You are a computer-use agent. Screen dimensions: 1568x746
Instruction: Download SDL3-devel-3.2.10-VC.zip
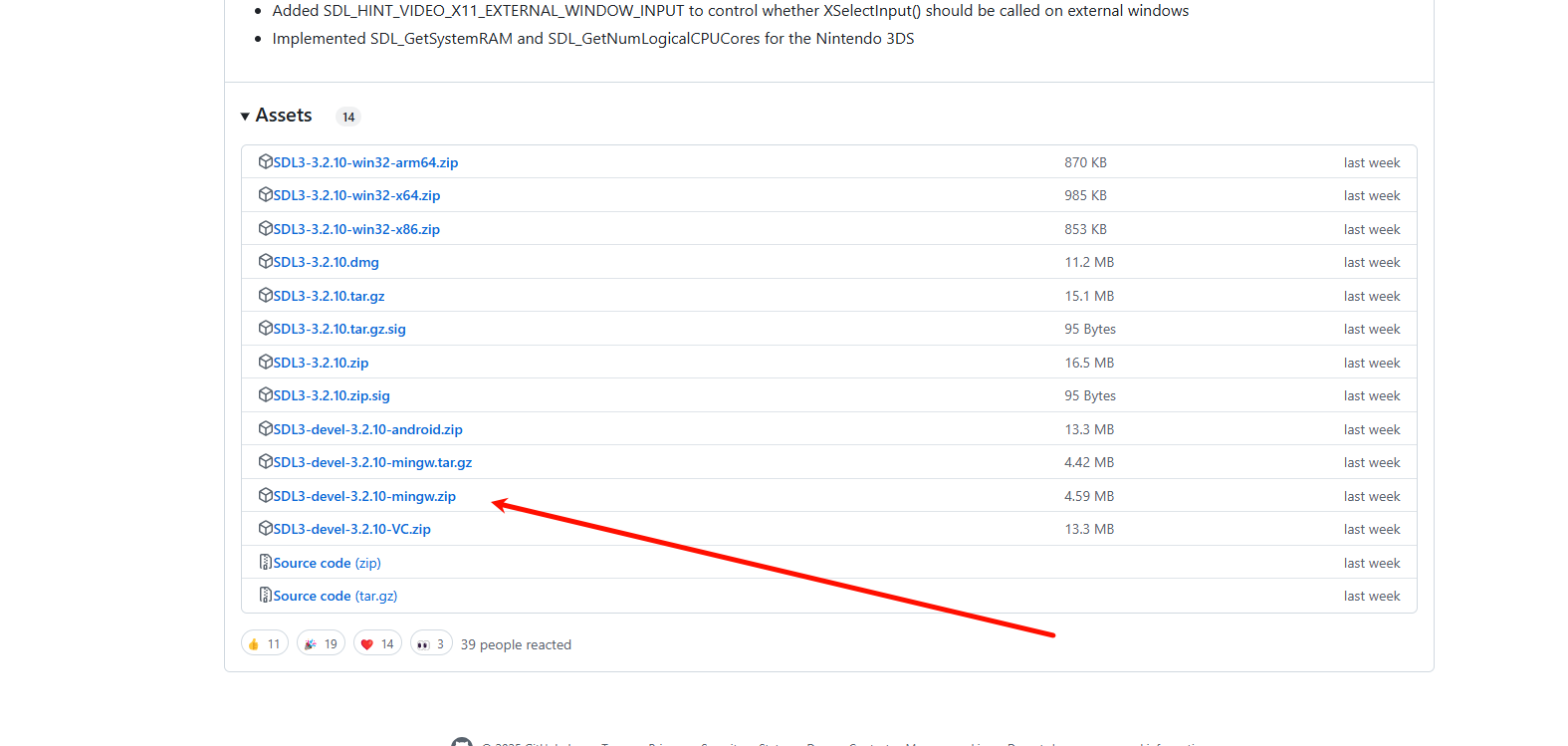tap(351, 529)
